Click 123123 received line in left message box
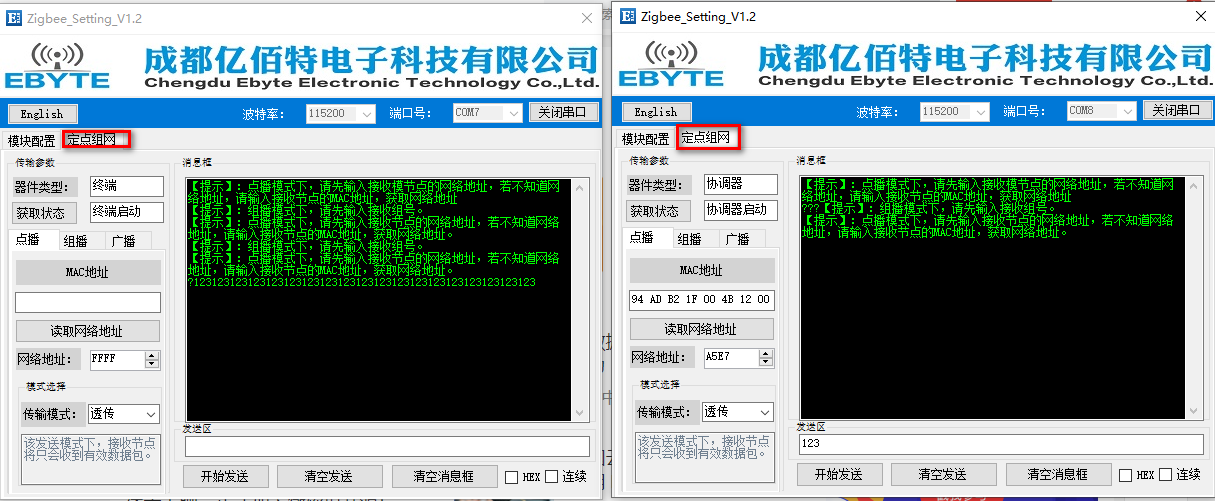This screenshot has width=1215, height=501. [x=362, y=283]
